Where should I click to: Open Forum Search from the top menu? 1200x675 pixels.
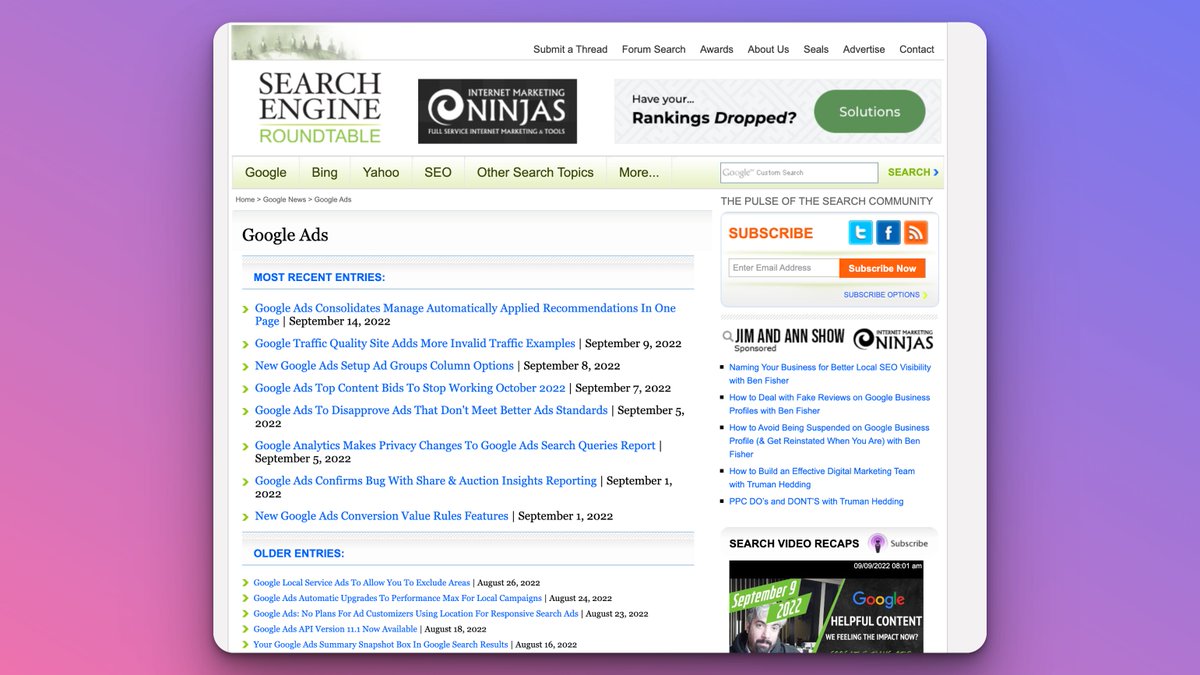[653, 49]
